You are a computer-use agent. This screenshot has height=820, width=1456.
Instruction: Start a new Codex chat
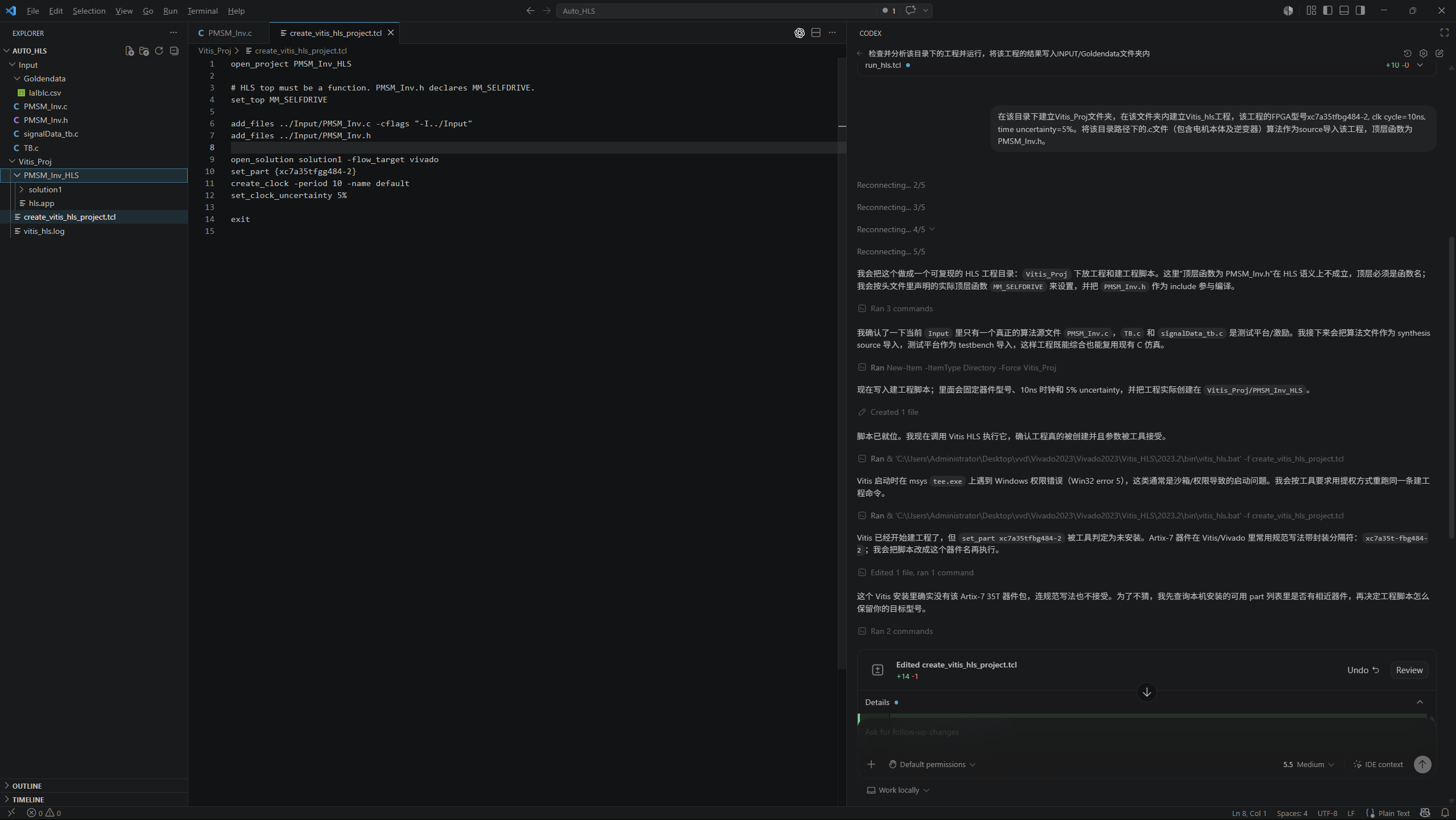pyautogui.click(x=1440, y=53)
